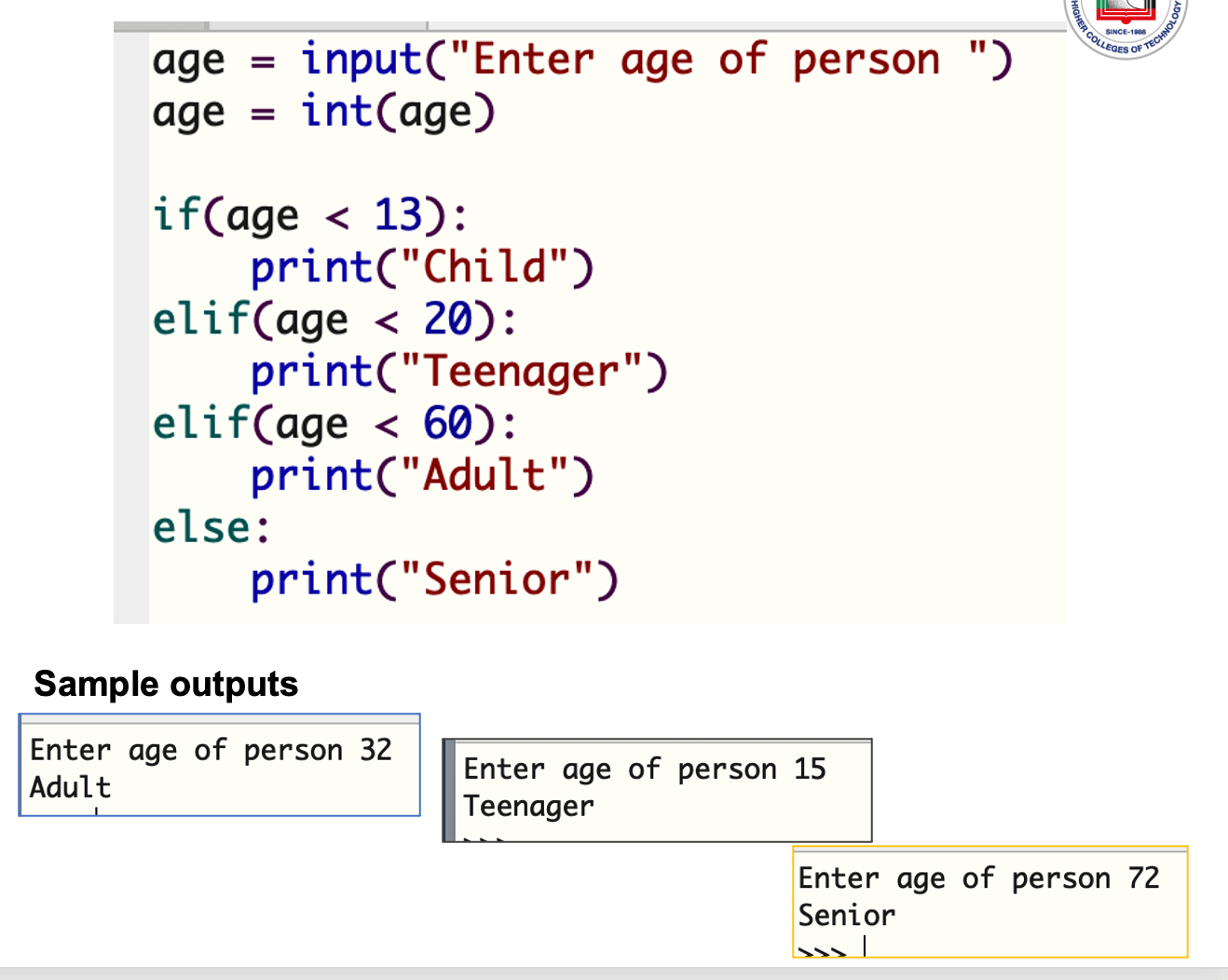The height and width of the screenshot is (980, 1228).
Task: Select the print("Teenager") statement
Action: (x=458, y=373)
